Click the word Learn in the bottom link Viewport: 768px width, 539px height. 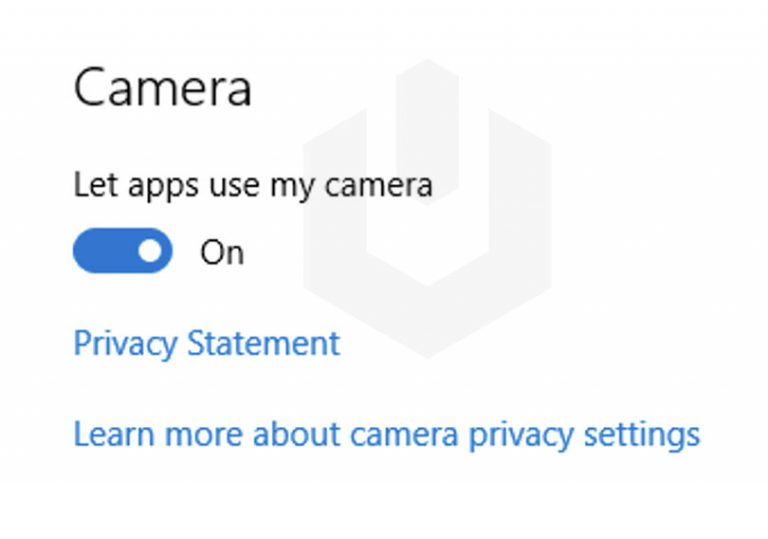click(114, 434)
